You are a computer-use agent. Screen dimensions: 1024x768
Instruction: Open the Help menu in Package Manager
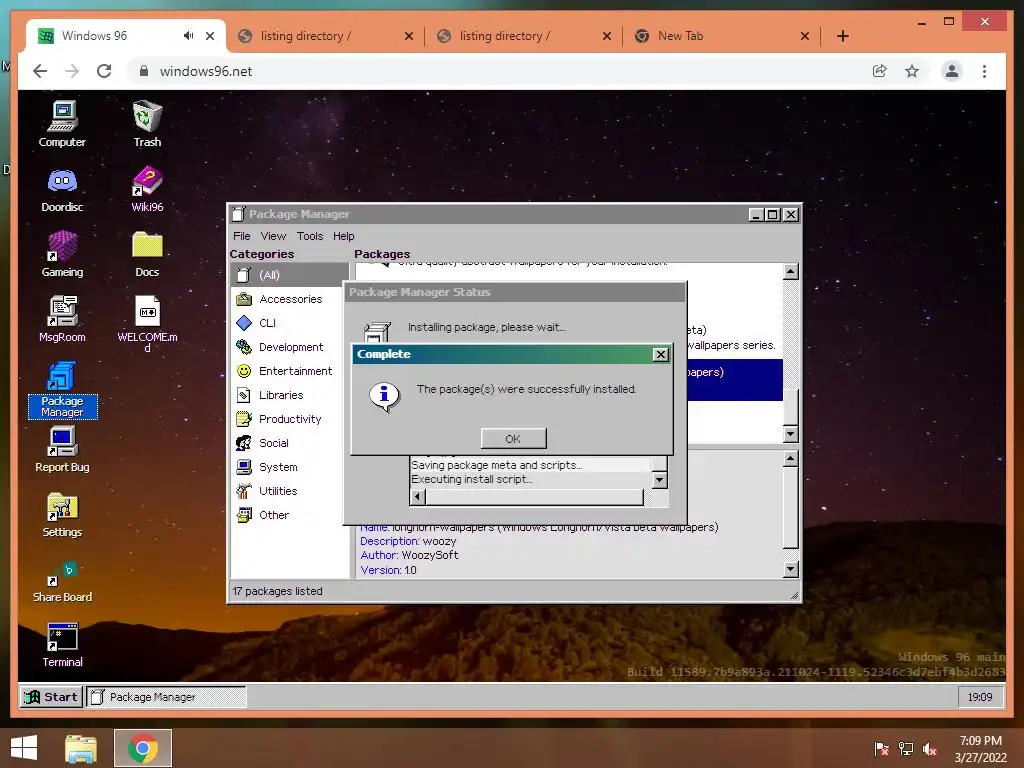click(x=344, y=236)
